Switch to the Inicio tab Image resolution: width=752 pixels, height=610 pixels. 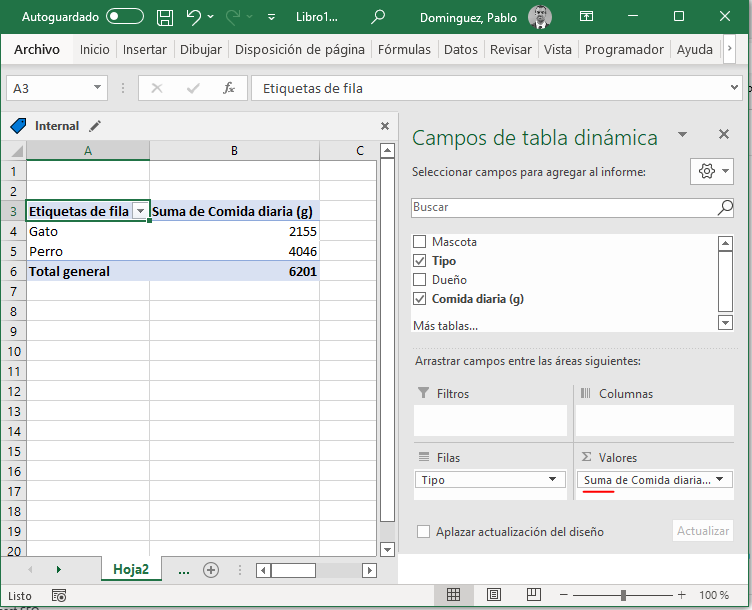[94, 49]
